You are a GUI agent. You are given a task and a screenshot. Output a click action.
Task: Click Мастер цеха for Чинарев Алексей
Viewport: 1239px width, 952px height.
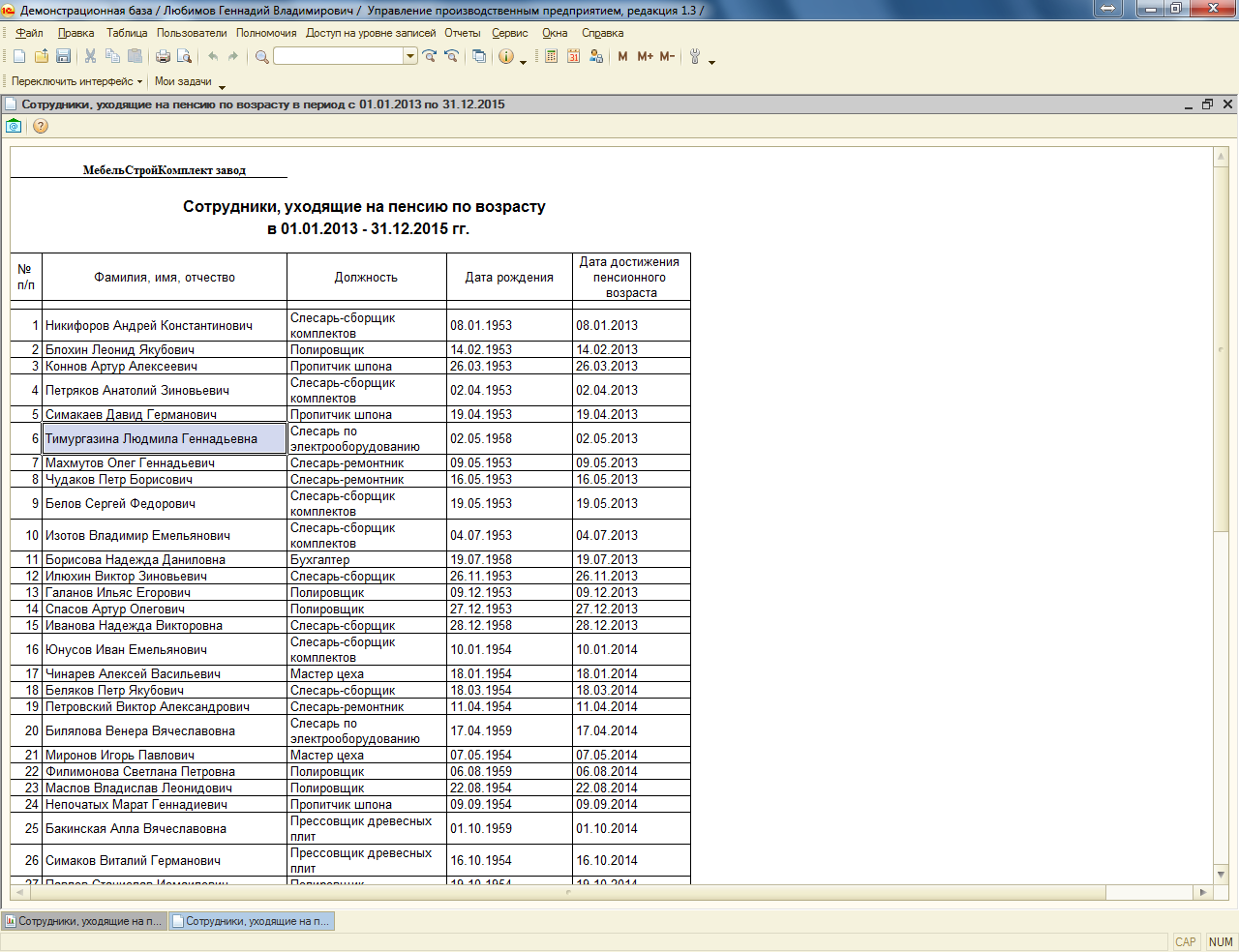point(367,673)
